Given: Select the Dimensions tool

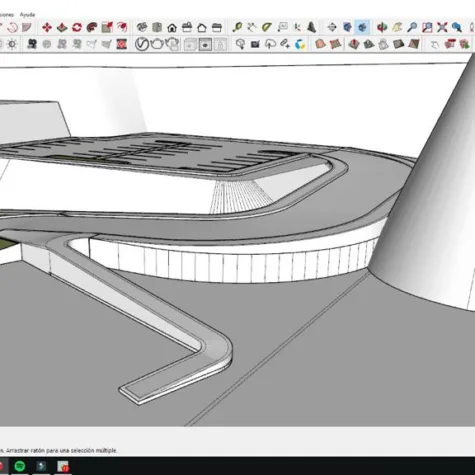Looking at the screenshot, I should click(x=252, y=27).
